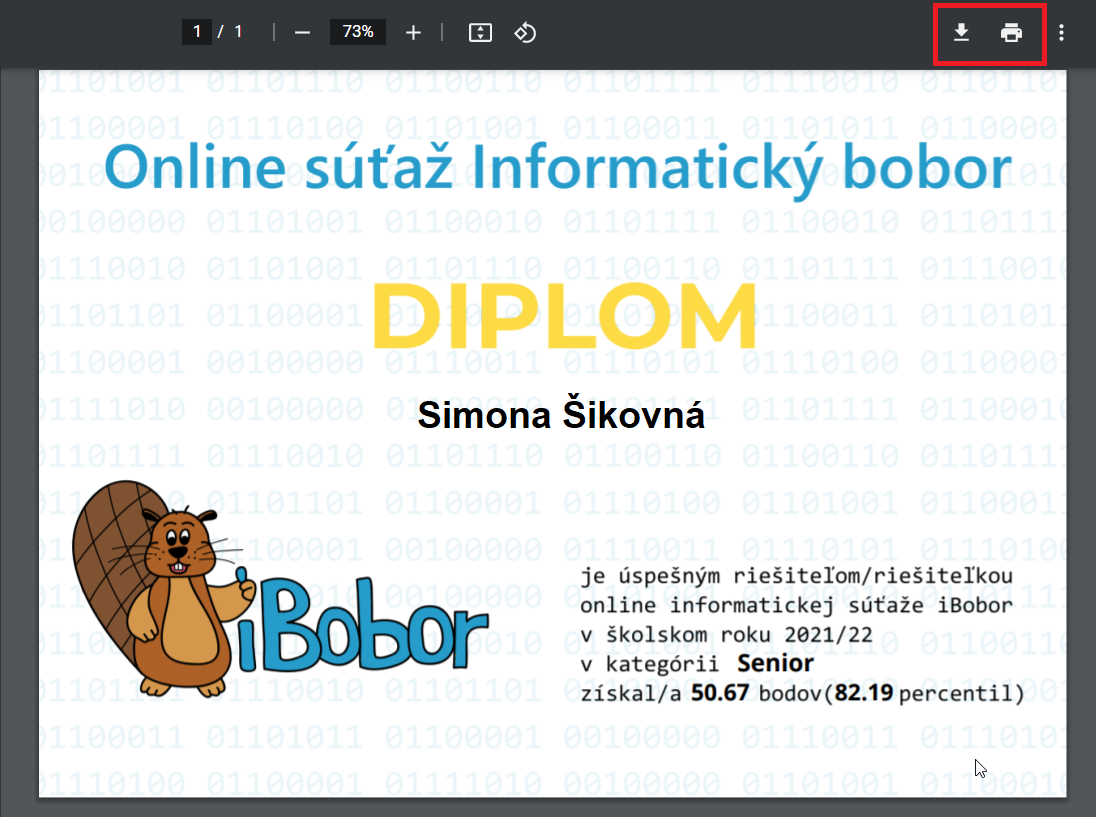The image size is (1096, 817).
Task: Click the school year 2021/22 line
Action: coord(726,634)
